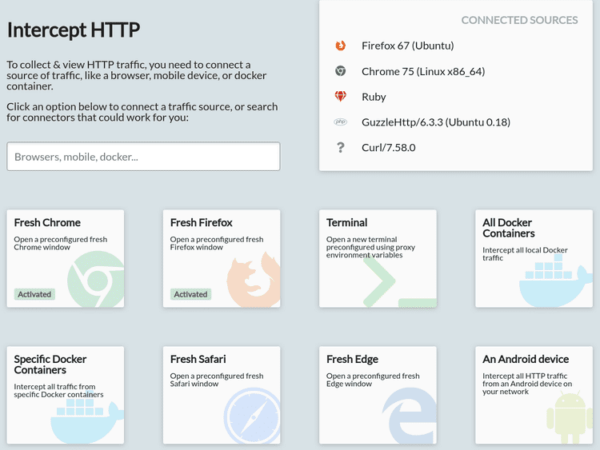Click Activated badge on Fresh Firefox card
The image size is (600, 450).
(x=191, y=294)
